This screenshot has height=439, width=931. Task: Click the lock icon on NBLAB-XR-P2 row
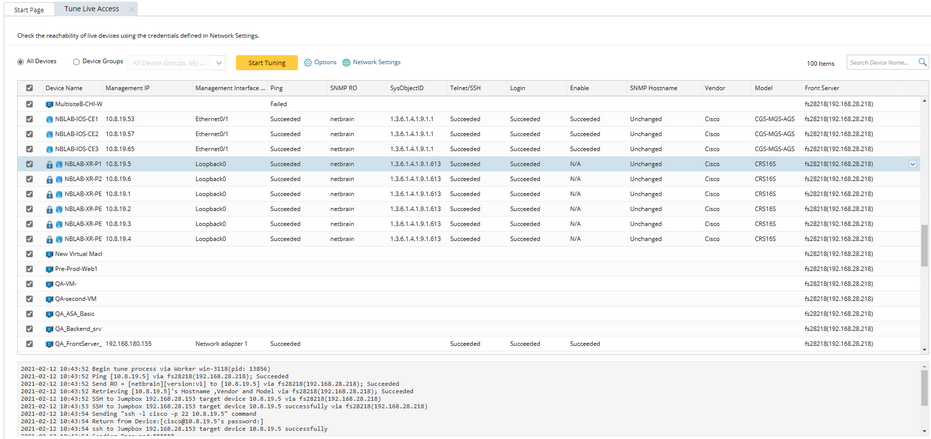pos(49,179)
